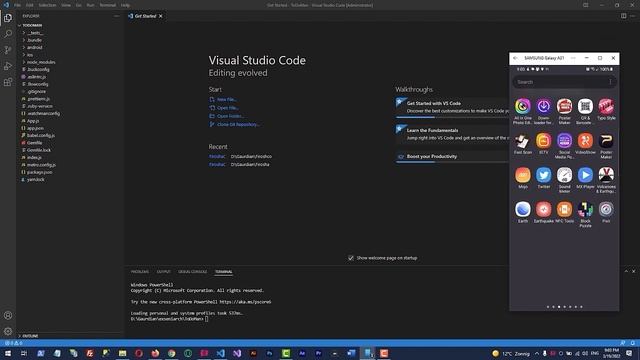Open Firefox from the Windows taskbar
Screen dimensions: 640x360
coord(155,353)
